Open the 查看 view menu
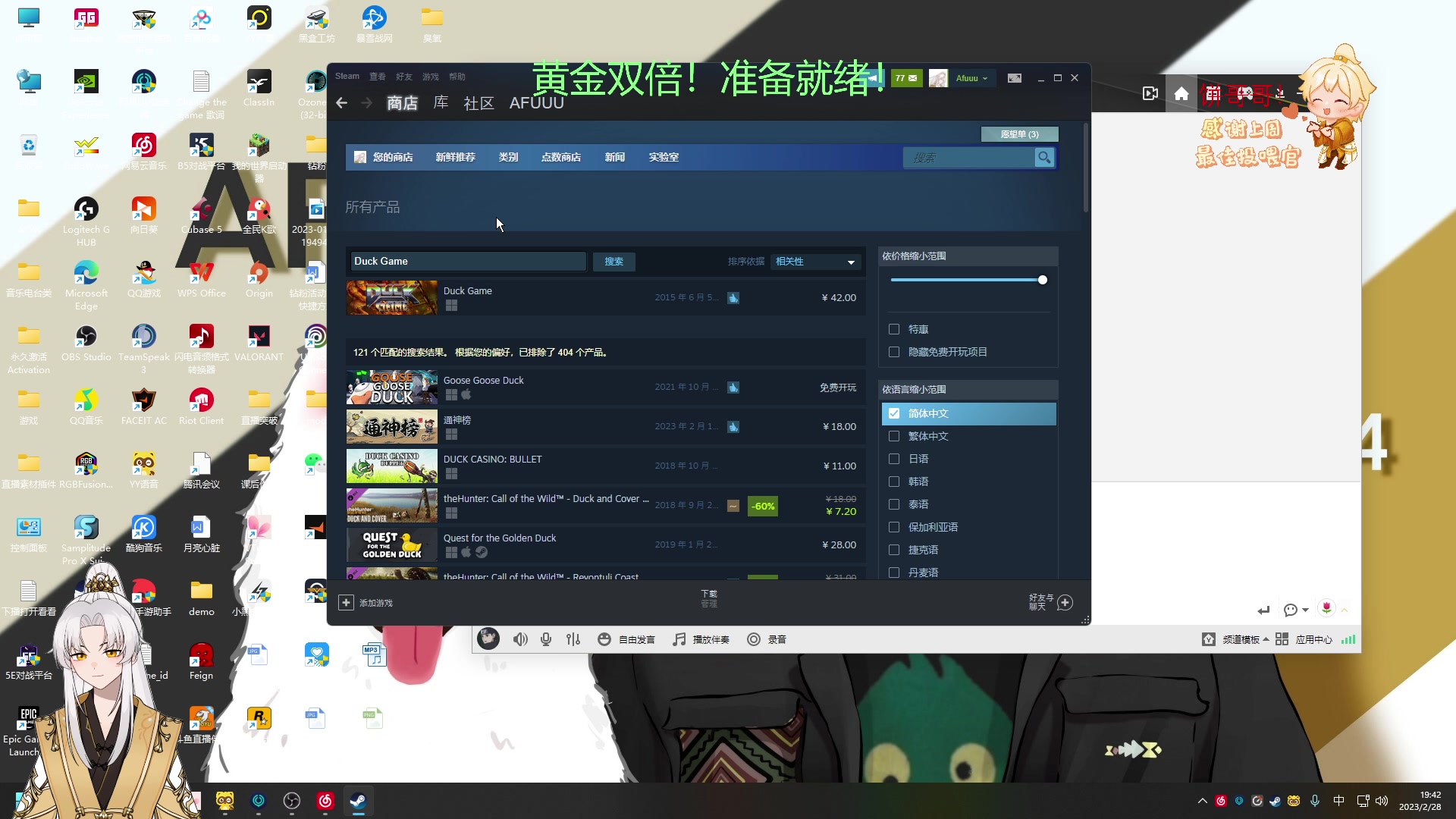Screen dimensions: 1456x819 click(x=378, y=77)
